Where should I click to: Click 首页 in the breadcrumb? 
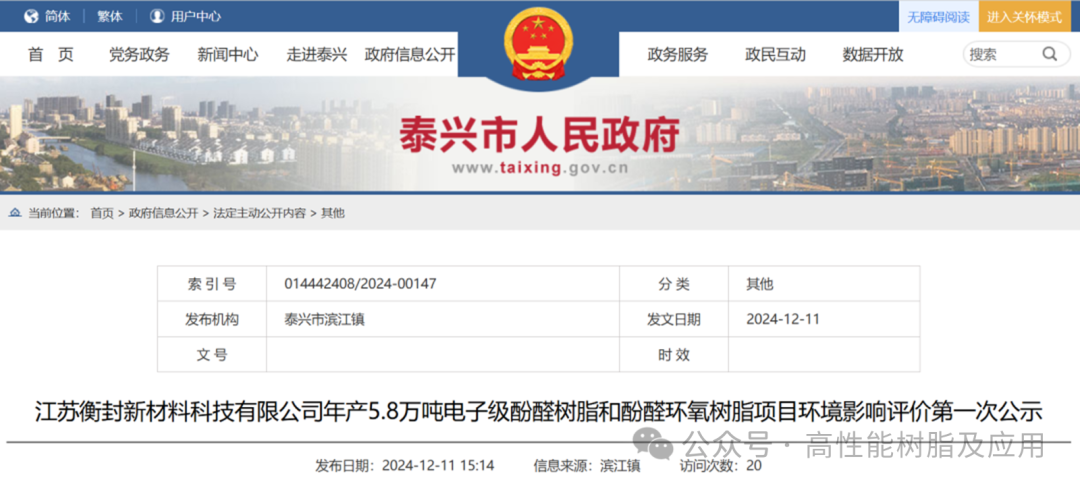click(x=102, y=213)
